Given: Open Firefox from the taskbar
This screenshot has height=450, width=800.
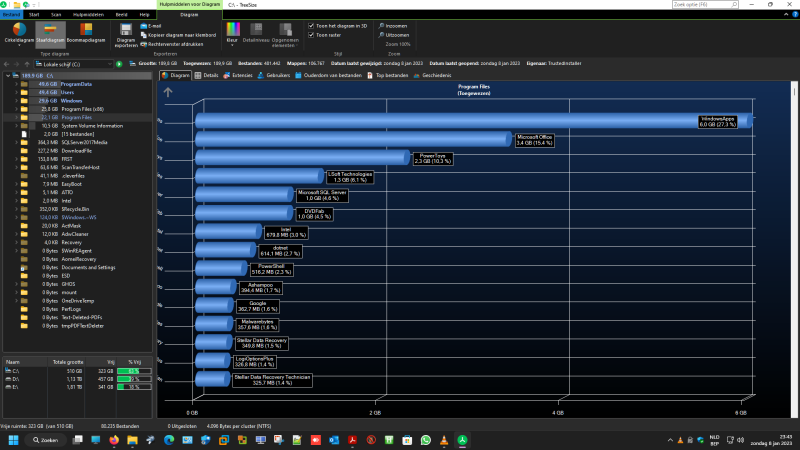Looking at the screenshot, I should tap(113, 439).
